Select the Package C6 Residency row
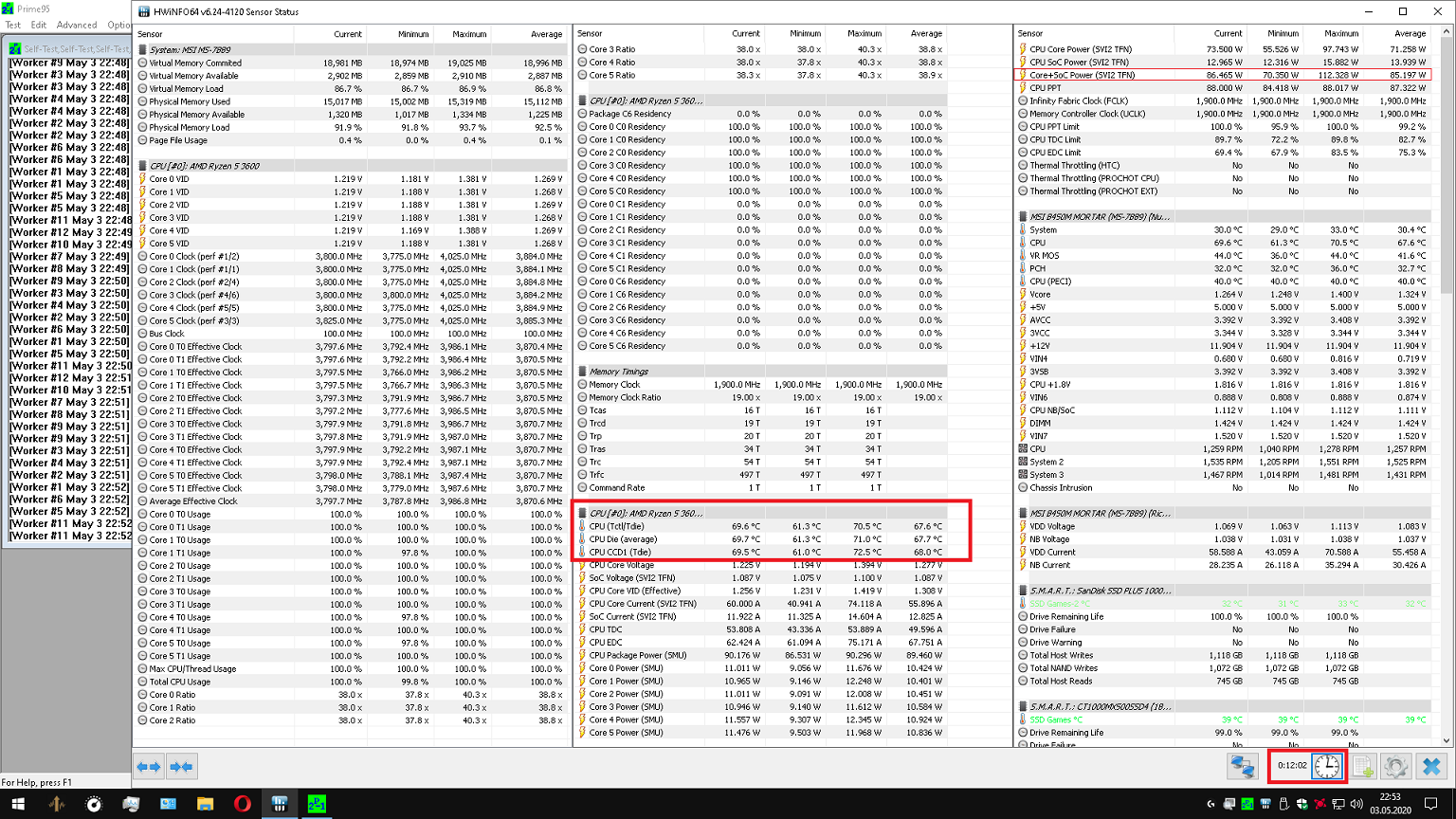 [x=761, y=114]
